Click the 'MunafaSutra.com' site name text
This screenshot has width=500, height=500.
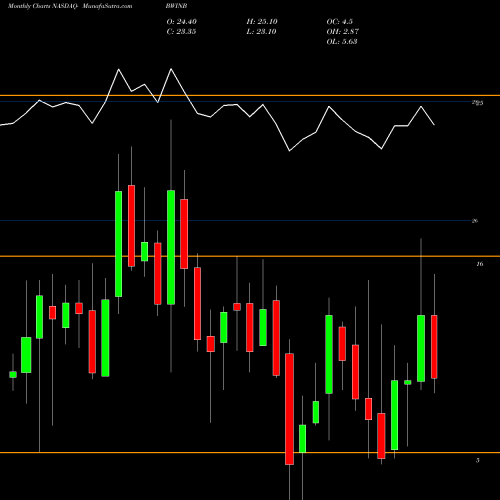coord(107,6)
